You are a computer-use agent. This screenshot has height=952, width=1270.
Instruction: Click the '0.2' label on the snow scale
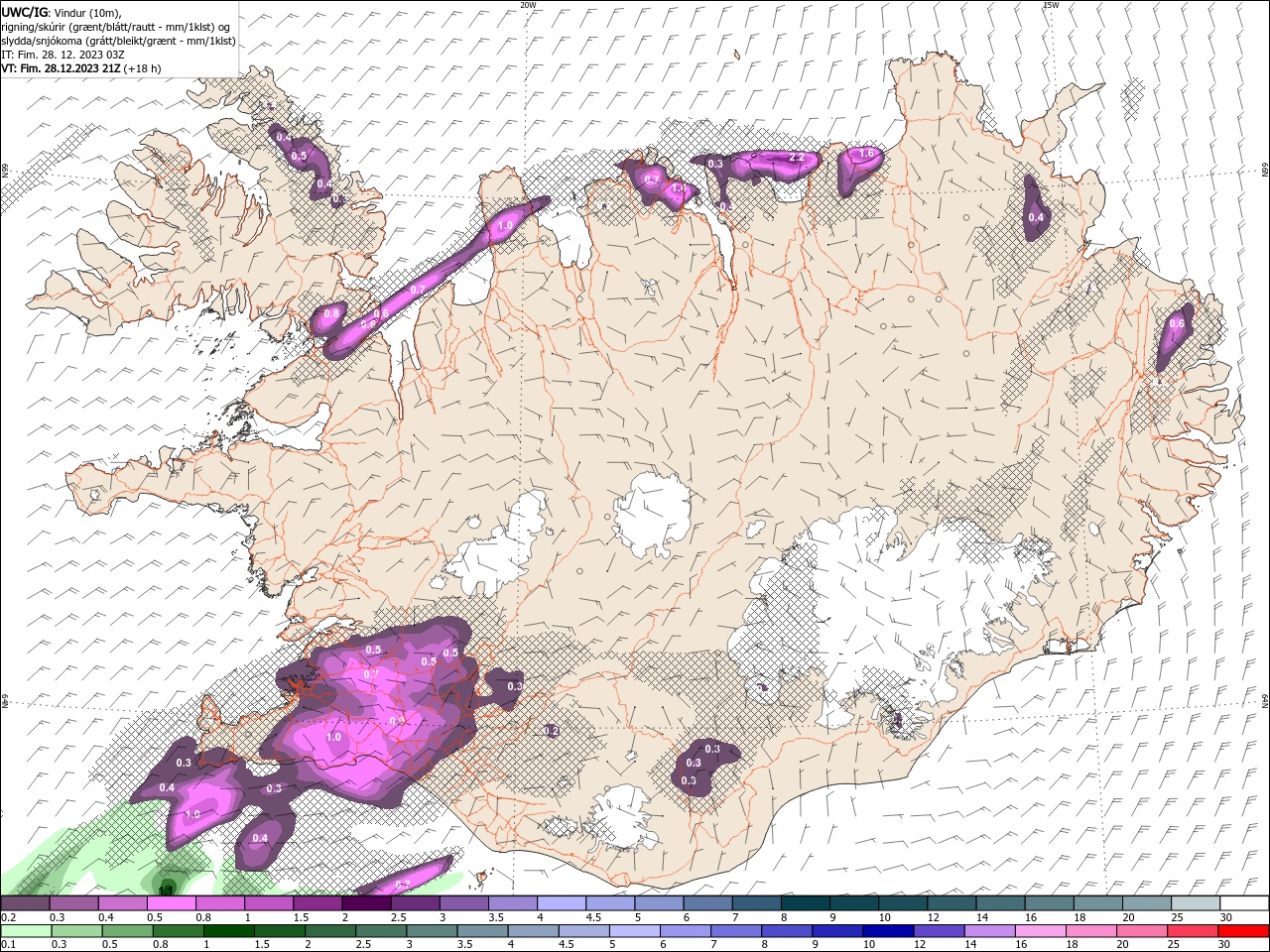(8, 917)
